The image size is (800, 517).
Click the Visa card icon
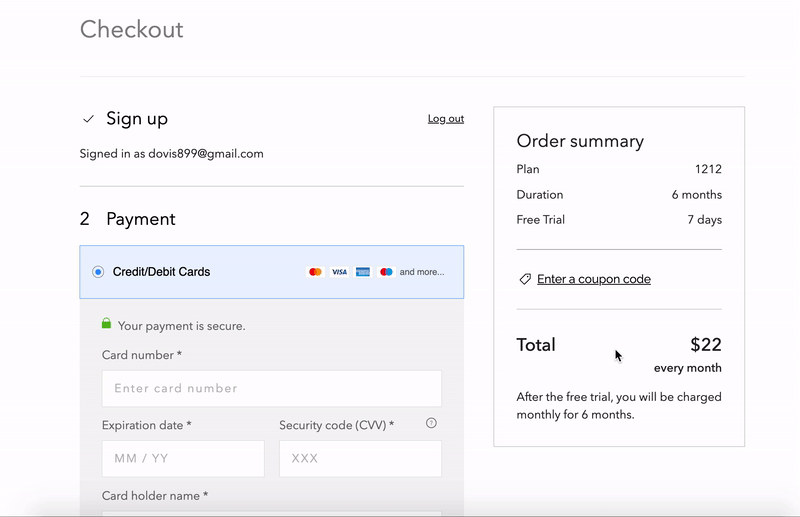pyautogui.click(x=339, y=272)
